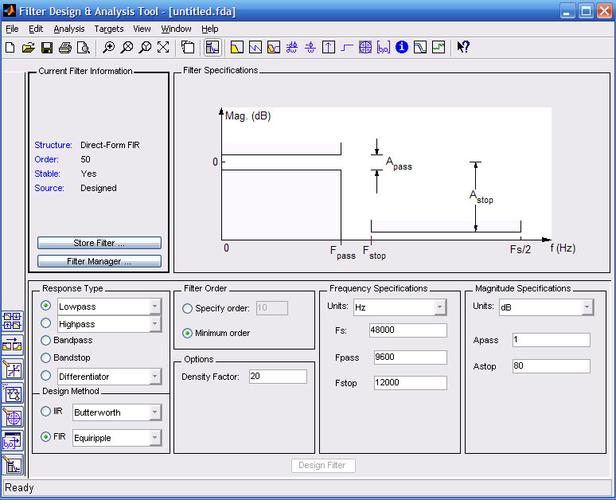
Task: Select the Lowpass response type radio
Action: point(46,306)
